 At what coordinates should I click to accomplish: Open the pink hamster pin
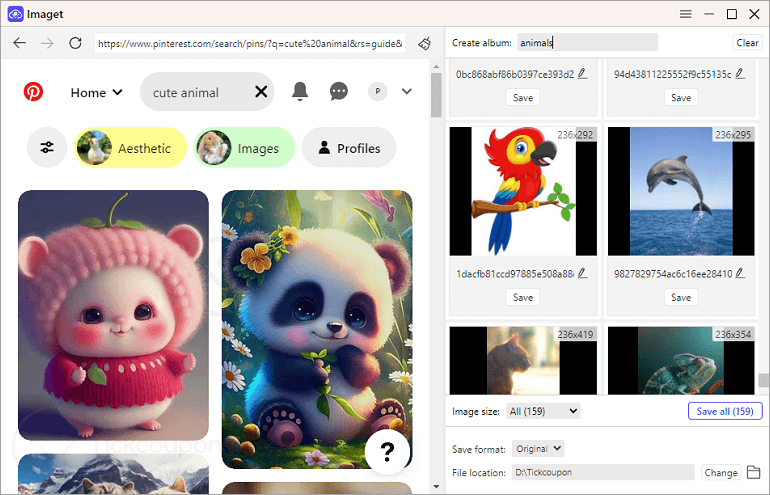click(113, 315)
